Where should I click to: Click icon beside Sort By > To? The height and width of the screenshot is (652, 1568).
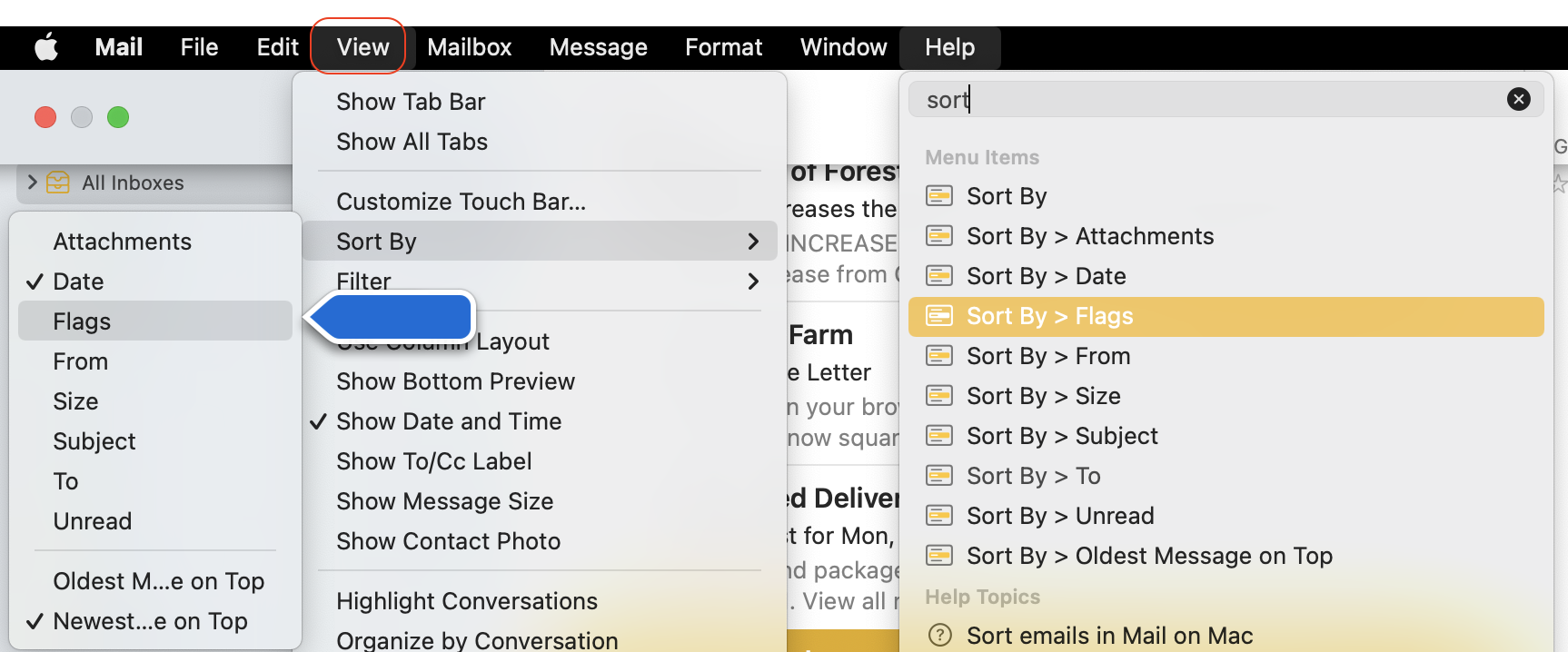[938, 476]
